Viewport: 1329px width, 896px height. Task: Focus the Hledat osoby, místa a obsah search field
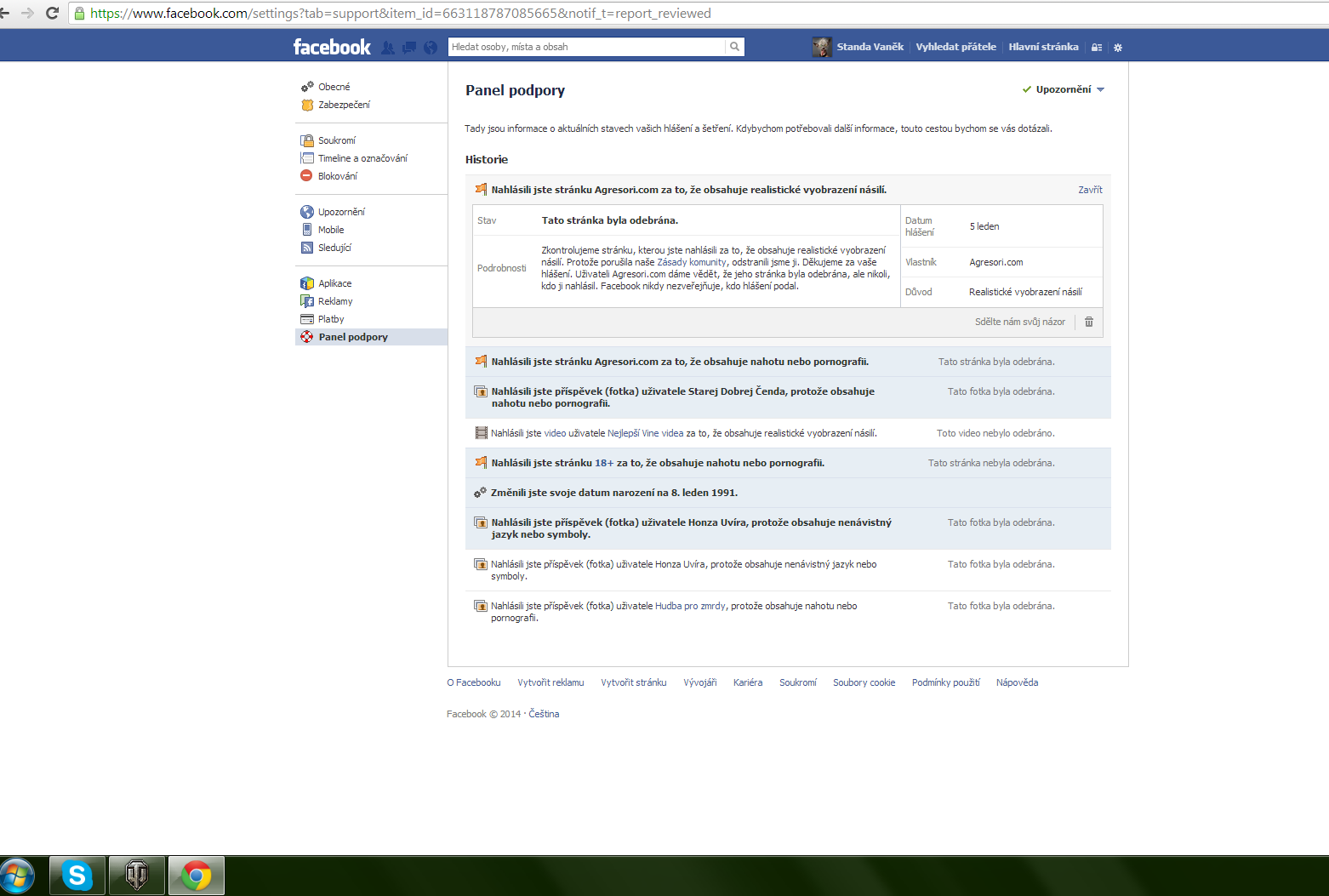[x=587, y=47]
